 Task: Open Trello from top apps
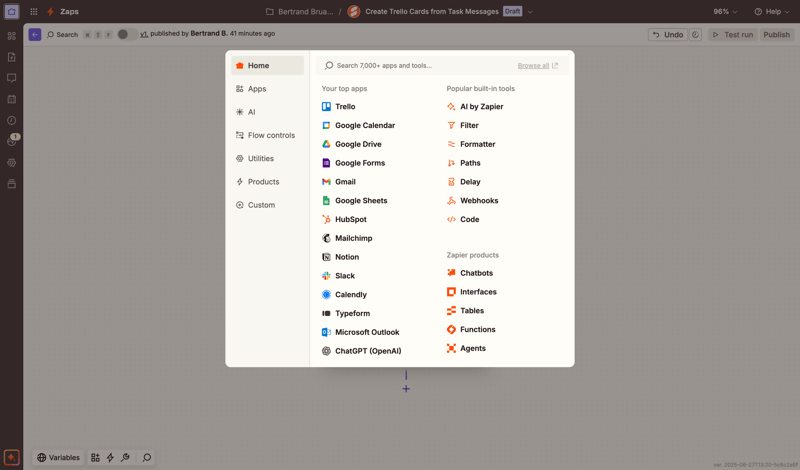click(339, 107)
